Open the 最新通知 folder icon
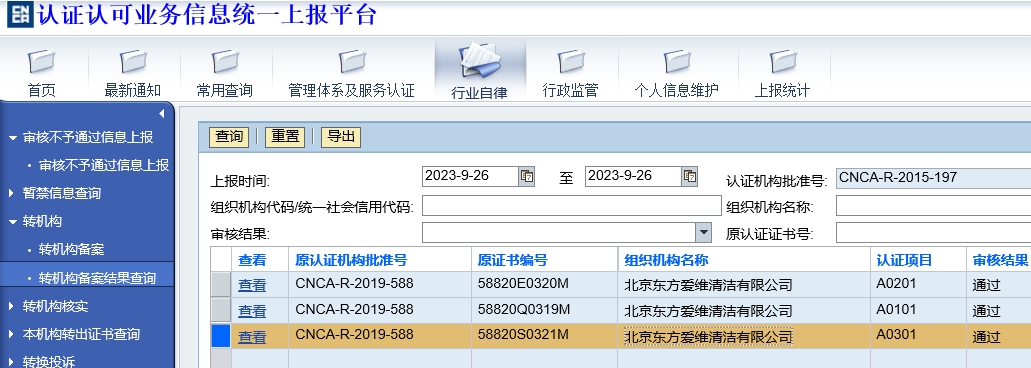The height and width of the screenshot is (368, 1031). (133, 62)
